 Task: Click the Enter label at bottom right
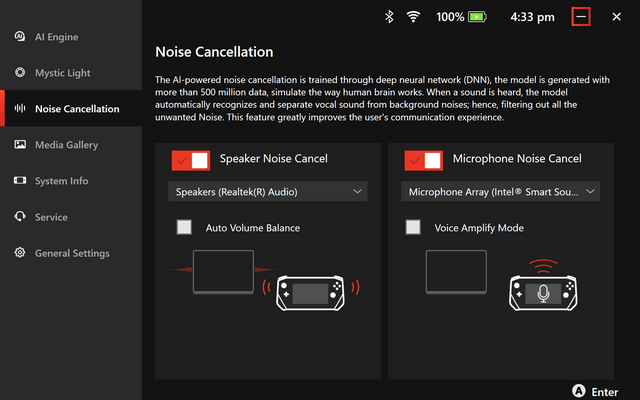[605, 392]
